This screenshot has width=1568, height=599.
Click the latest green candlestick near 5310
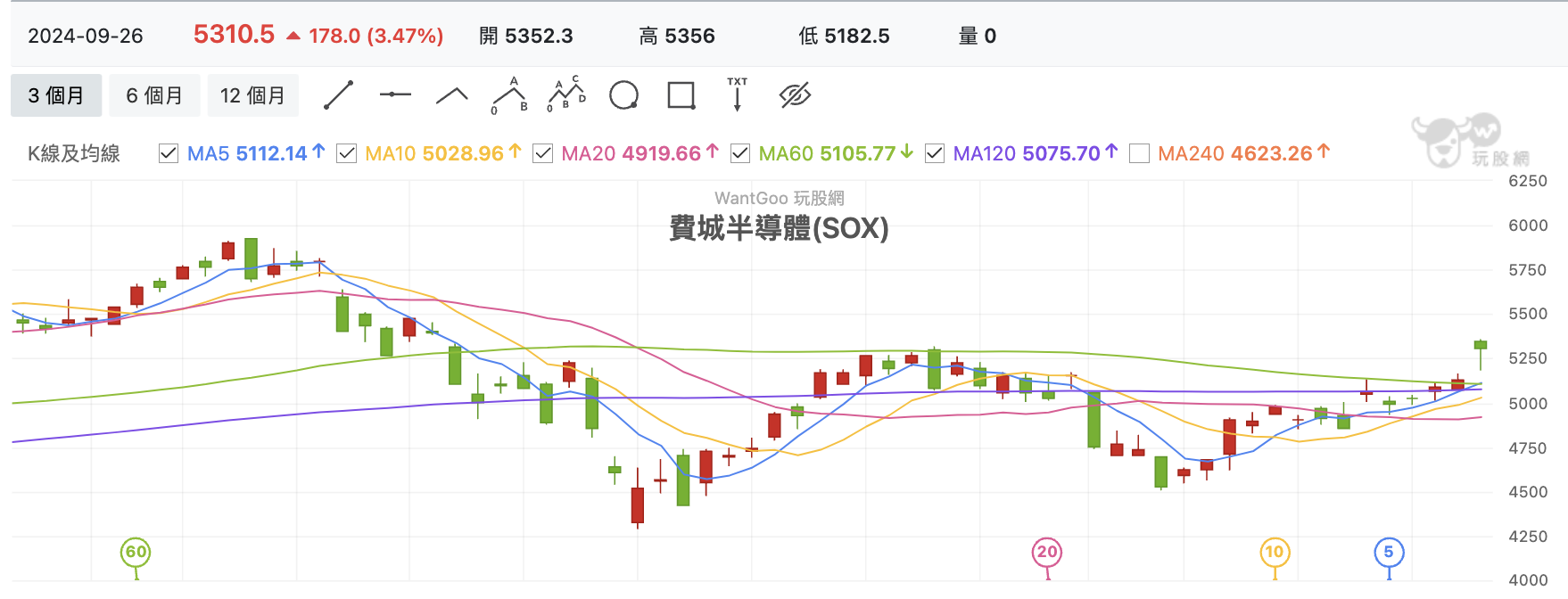coord(1481,345)
